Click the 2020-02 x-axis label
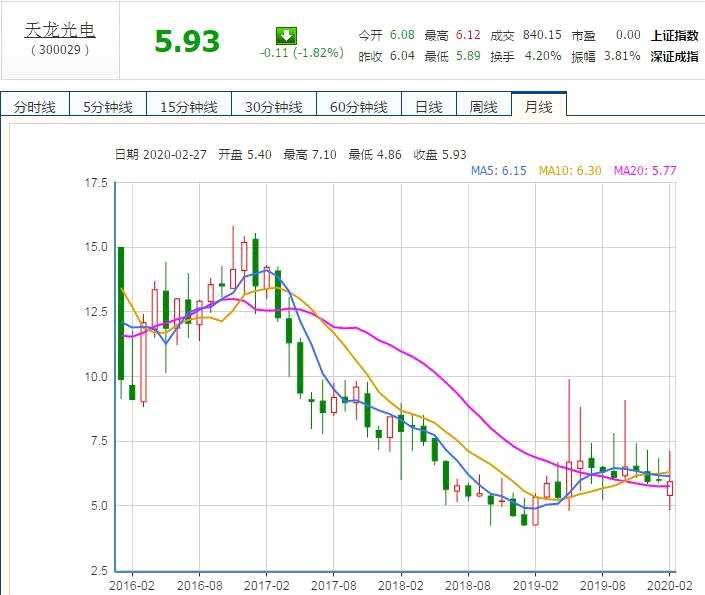 click(x=669, y=586)
